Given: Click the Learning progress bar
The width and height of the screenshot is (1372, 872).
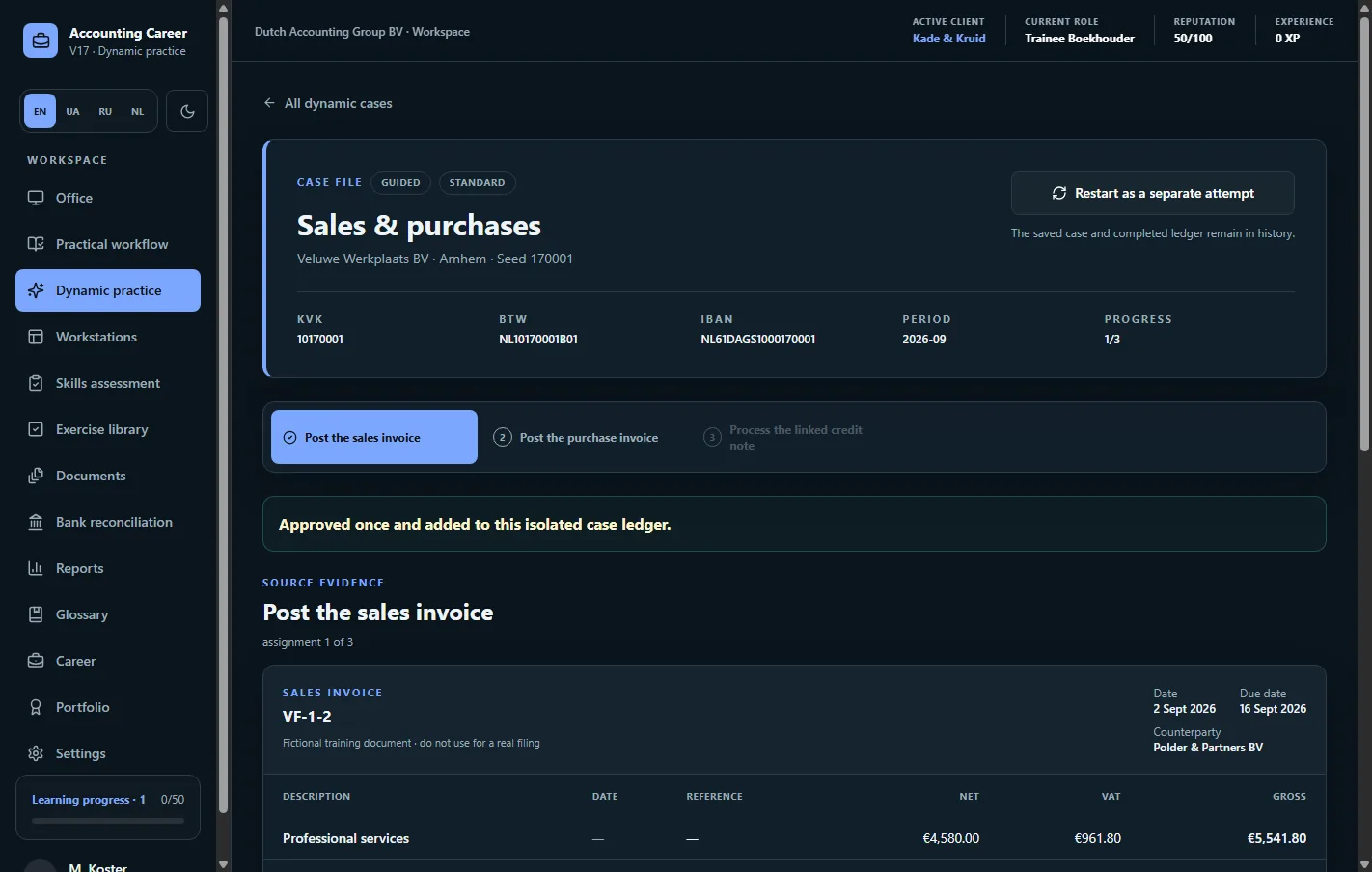Looking at the screenshot, I should [x=108, y=821].
